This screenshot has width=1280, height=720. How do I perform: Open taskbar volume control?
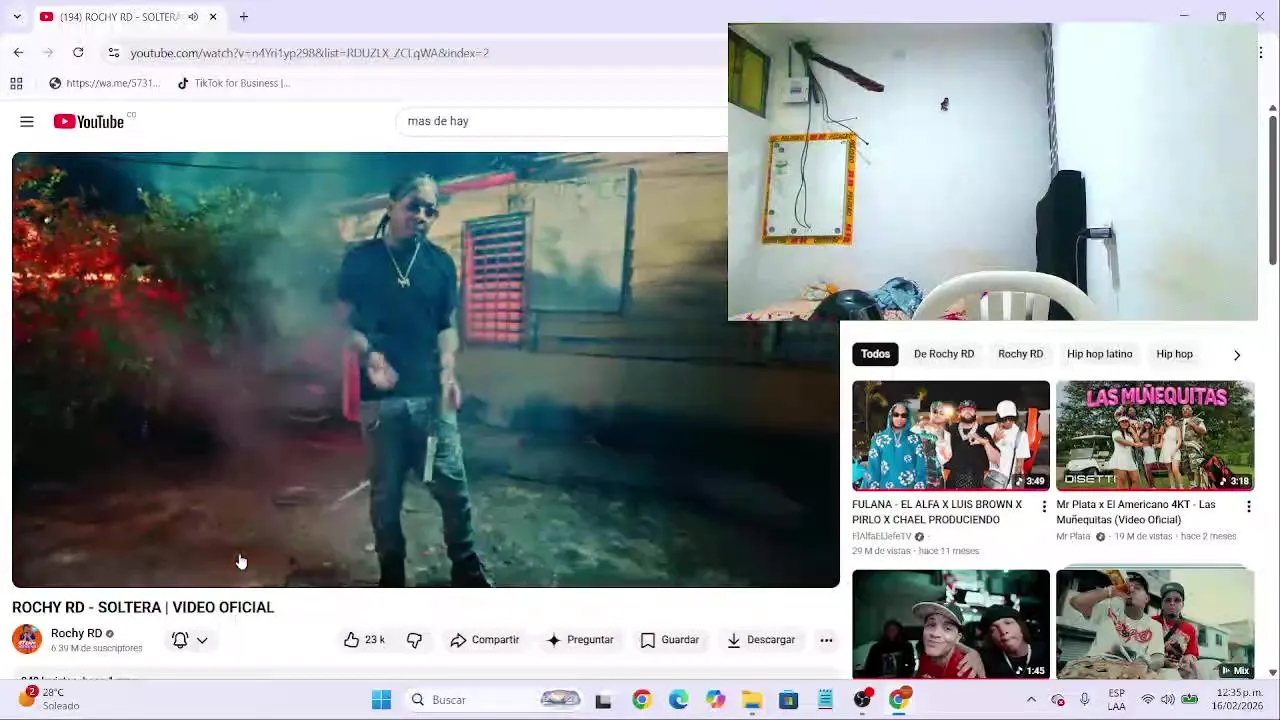tap(1168, 700)
